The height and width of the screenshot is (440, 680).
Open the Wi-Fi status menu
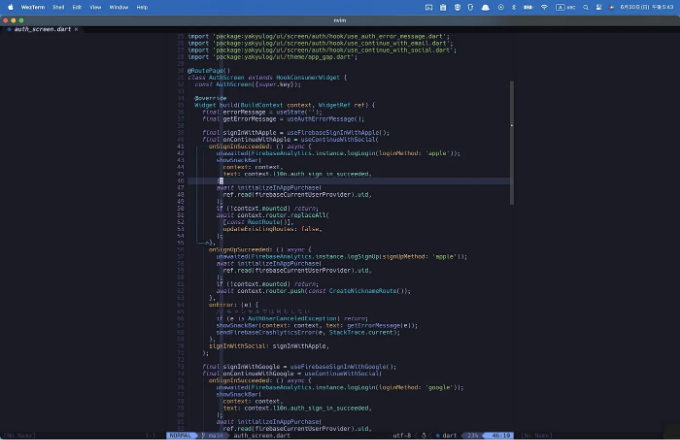pyautogui.click(x=544, y=7)
